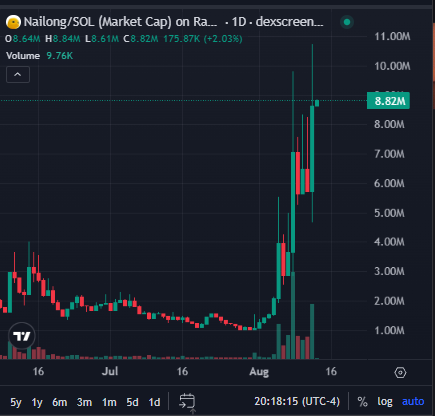Select the 1m time range

[109, 402]
